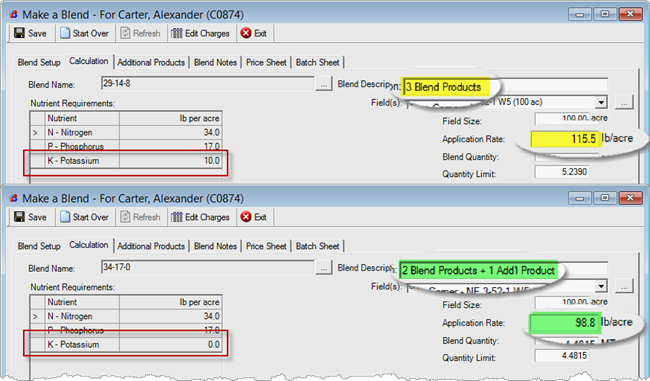Viewport: 650px width, 381px height.
Task: Open Blend Setup tab in upper window
Action: [39, 62]
